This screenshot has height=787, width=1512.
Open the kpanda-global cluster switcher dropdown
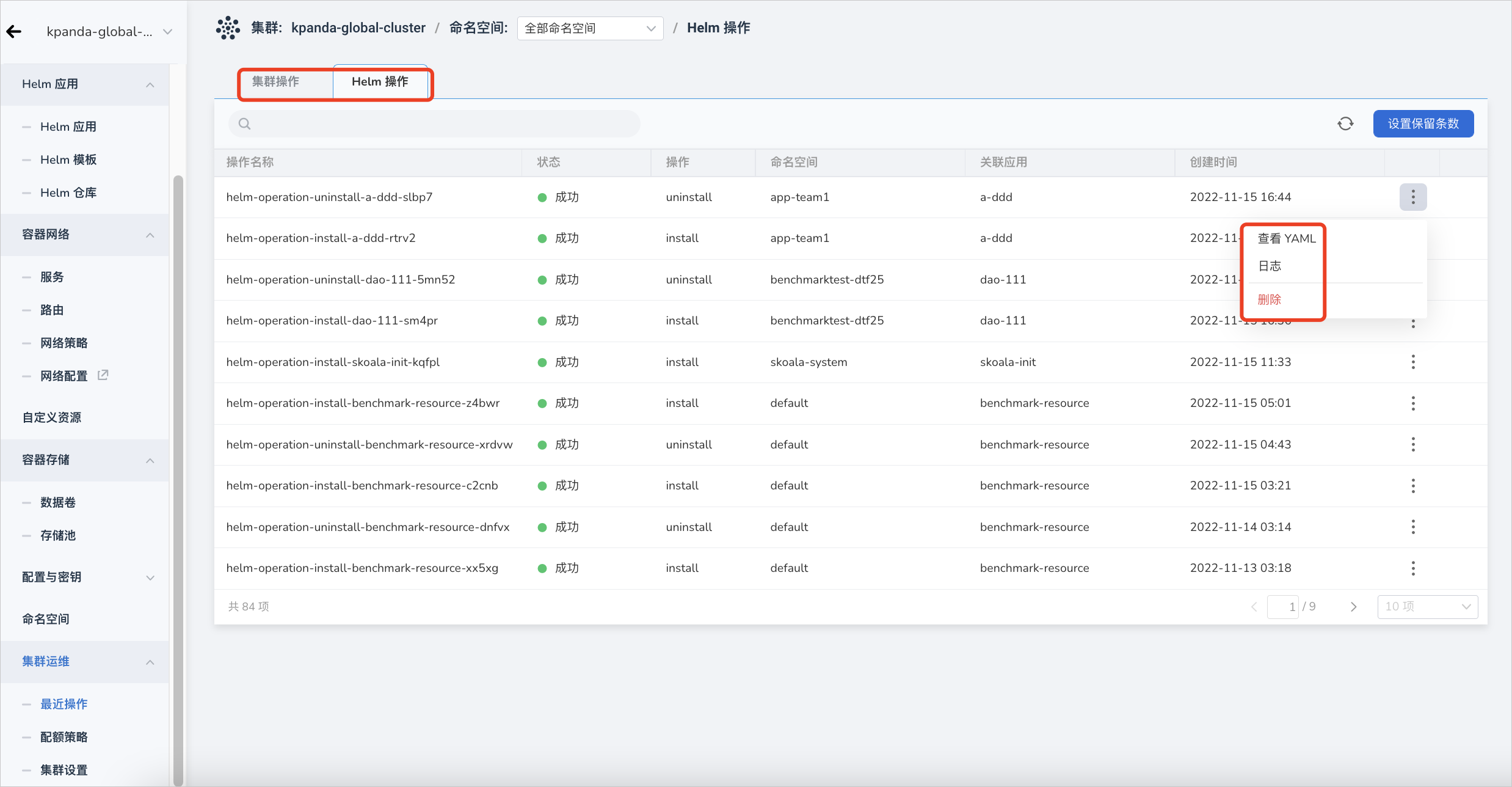[110, 32]
